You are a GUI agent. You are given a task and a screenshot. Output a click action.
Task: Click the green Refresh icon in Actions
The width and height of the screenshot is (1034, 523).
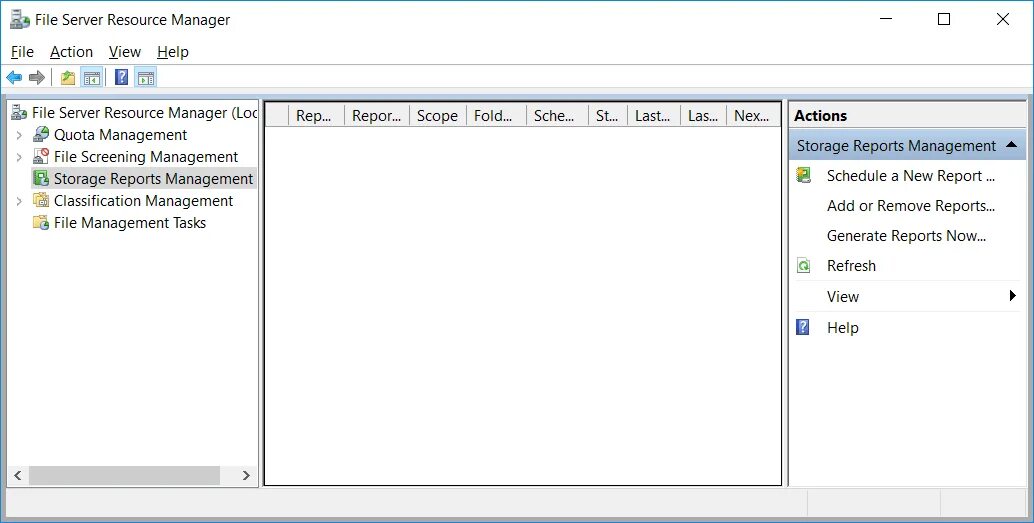tap(803, 266)
